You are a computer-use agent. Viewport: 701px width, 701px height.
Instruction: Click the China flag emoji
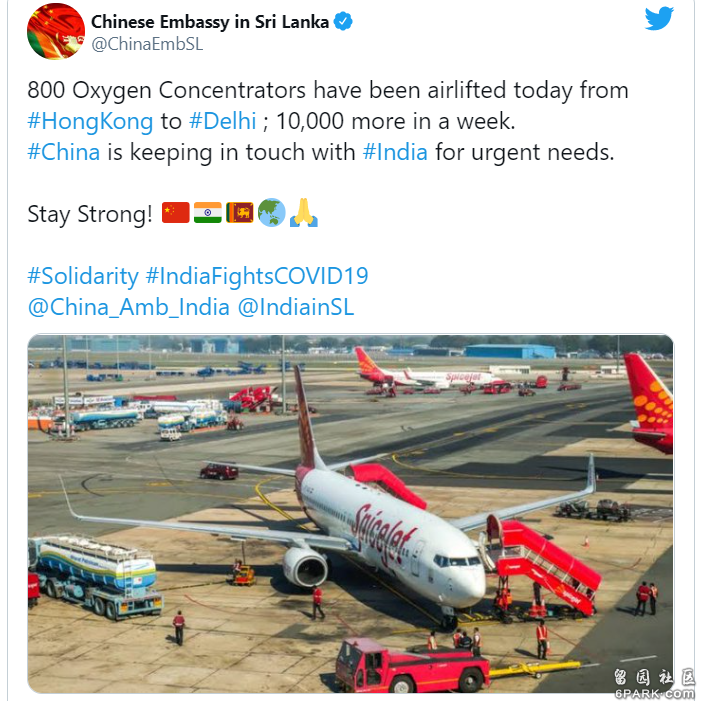point(176,212)
